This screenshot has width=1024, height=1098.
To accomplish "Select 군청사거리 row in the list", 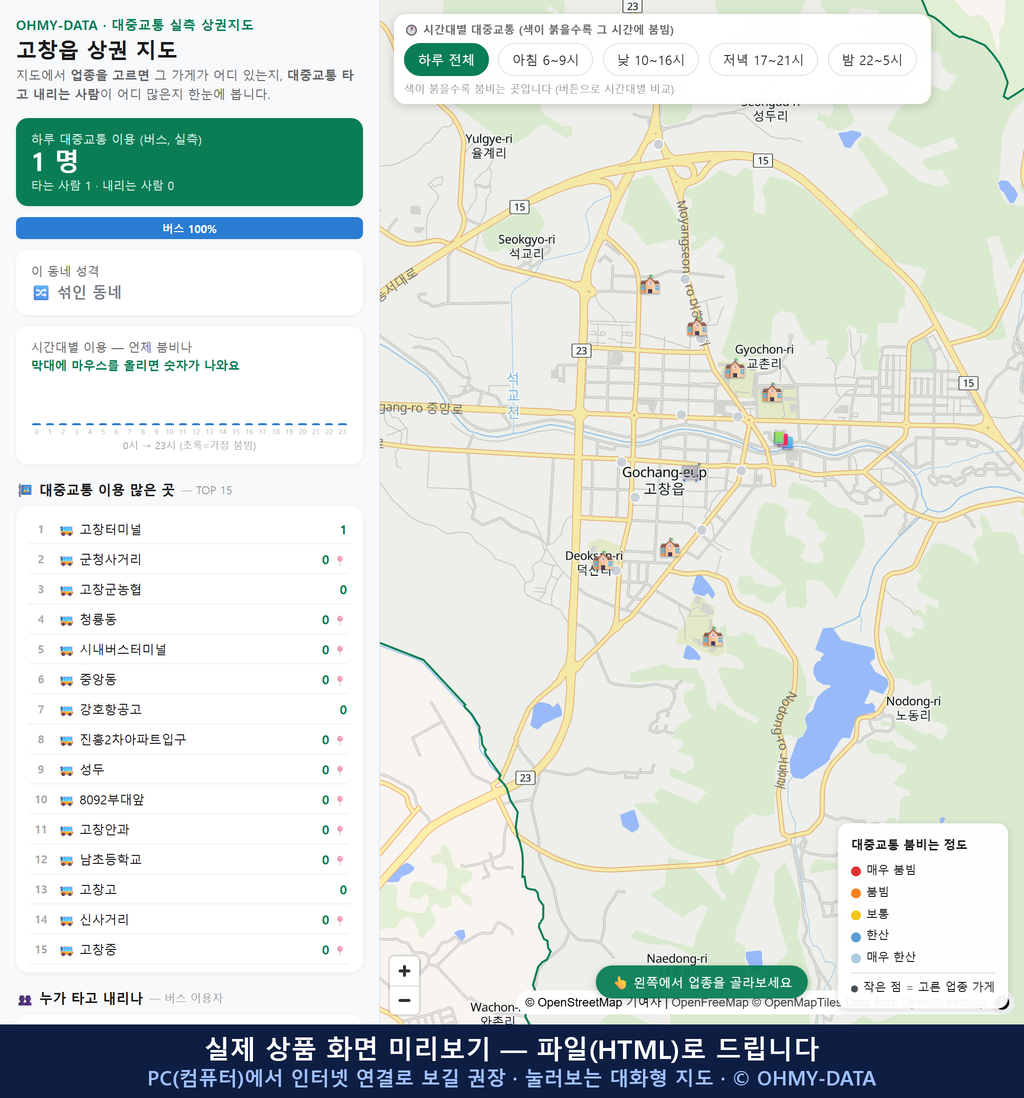I will (x=189, y=560).
